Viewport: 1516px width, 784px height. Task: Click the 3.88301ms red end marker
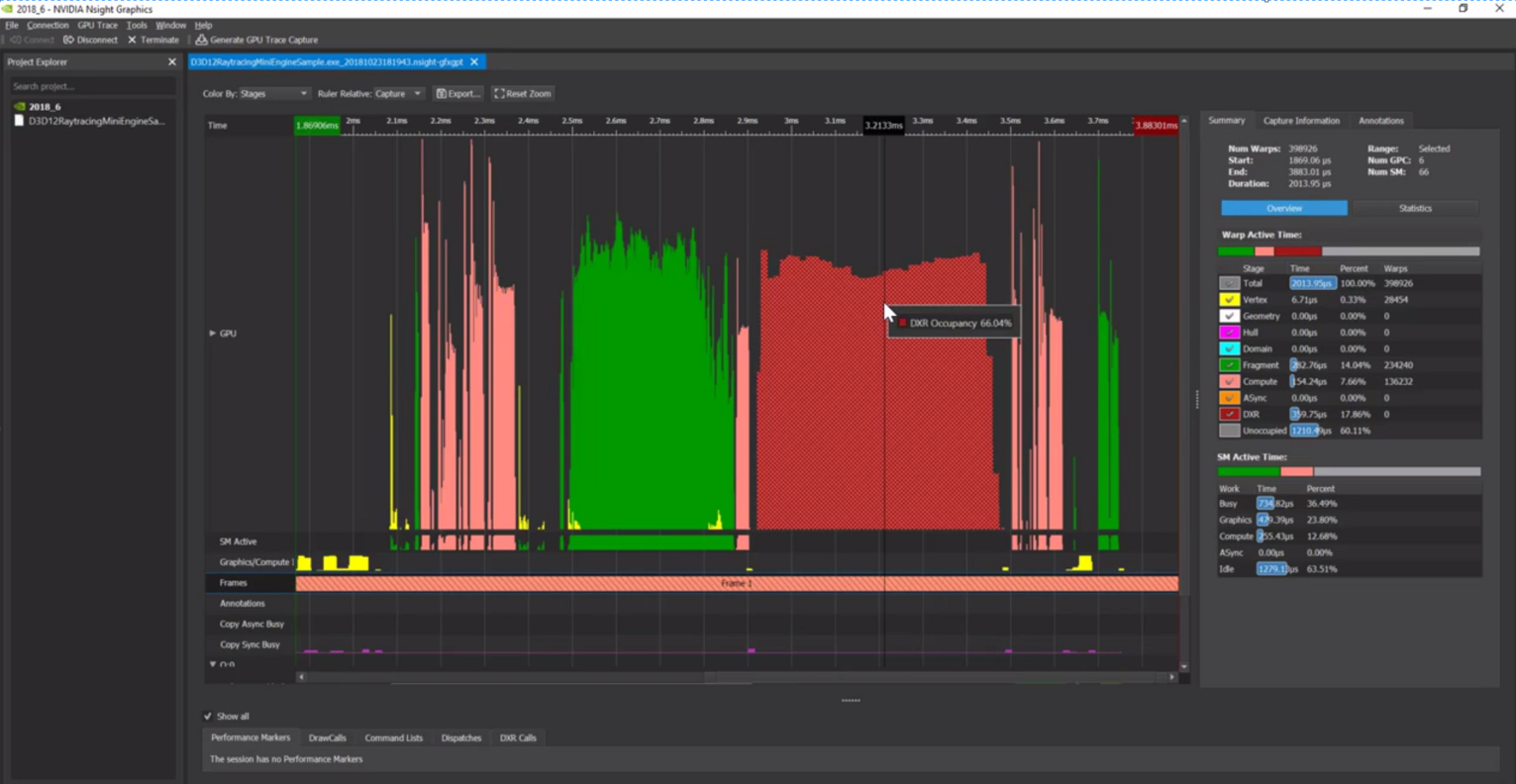click(1156, 126)
